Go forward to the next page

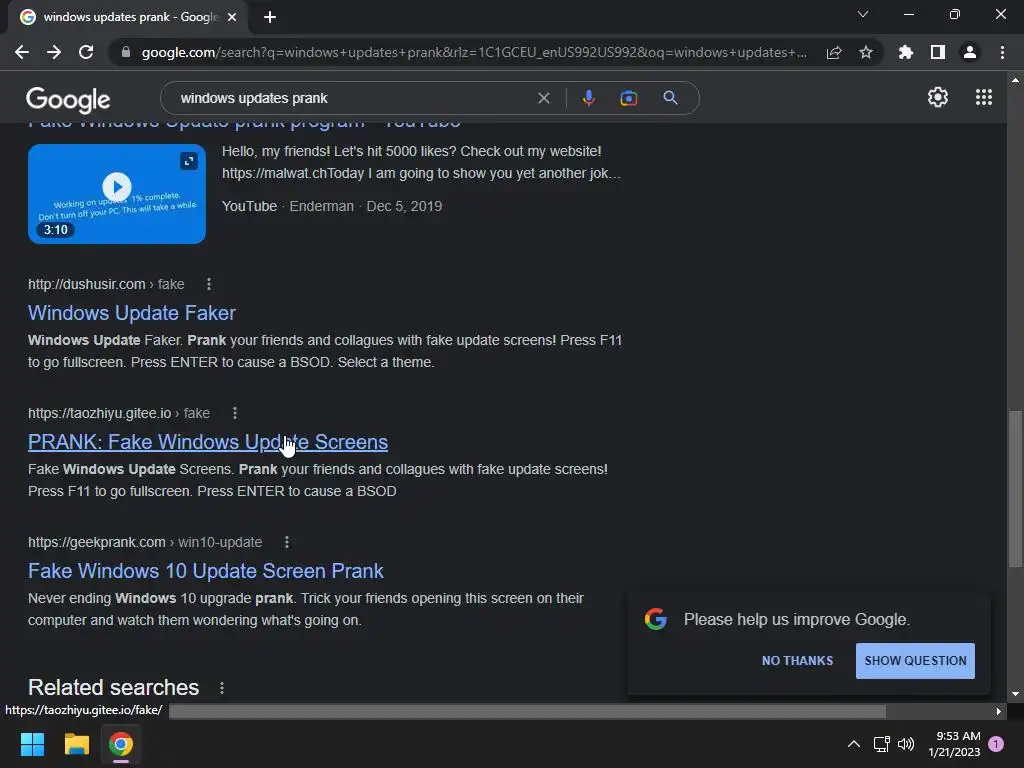pyautogui.click(x=54, y=52)
